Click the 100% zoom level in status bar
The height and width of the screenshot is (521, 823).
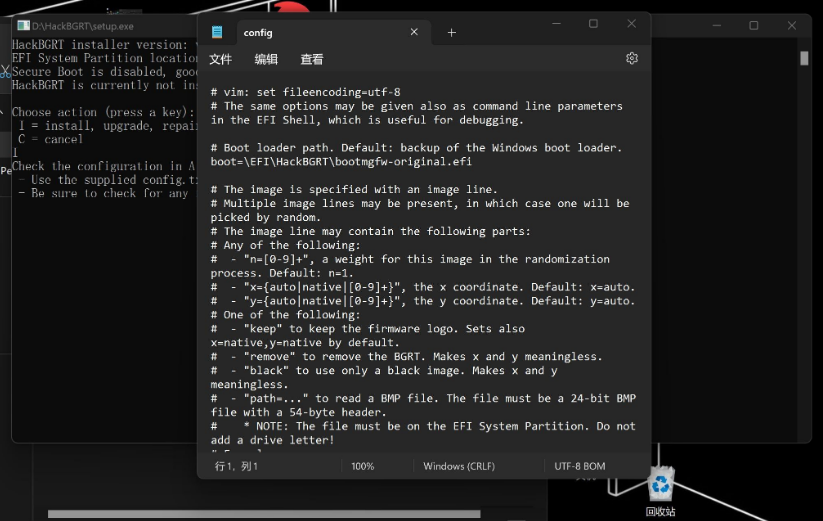(x=362, y=466)
